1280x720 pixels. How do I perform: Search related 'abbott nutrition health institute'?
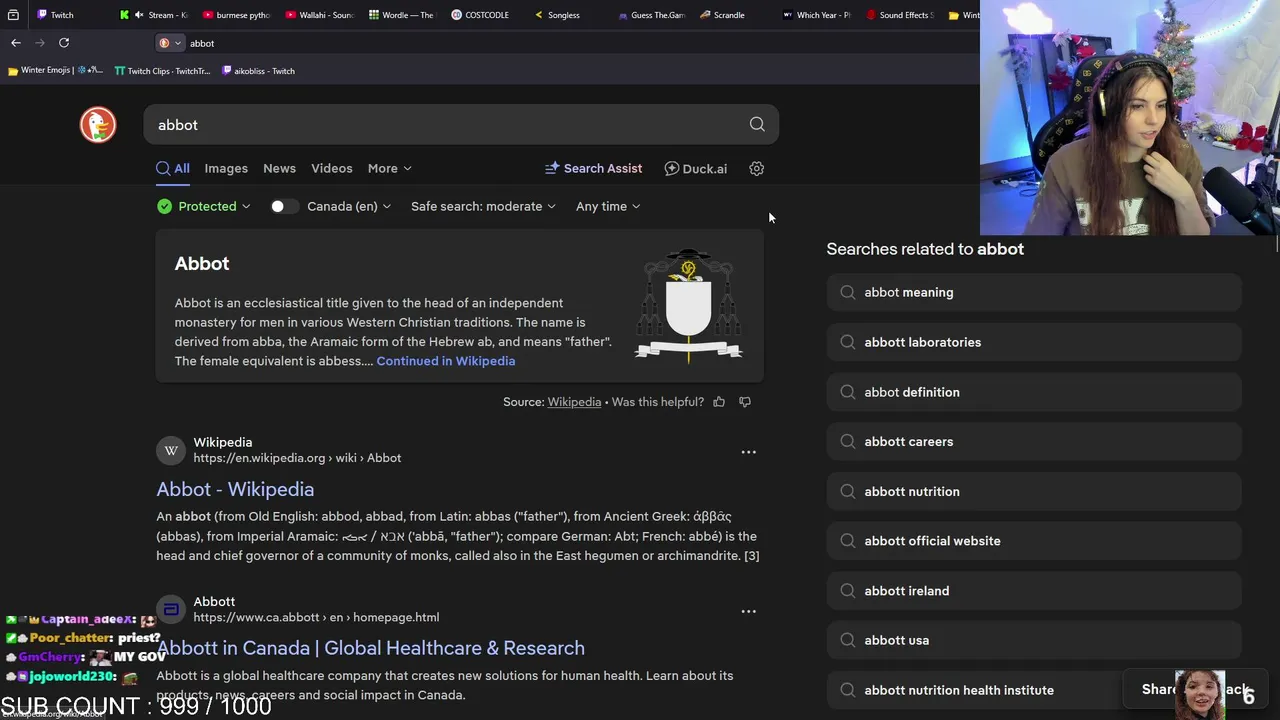point(1034,690)
